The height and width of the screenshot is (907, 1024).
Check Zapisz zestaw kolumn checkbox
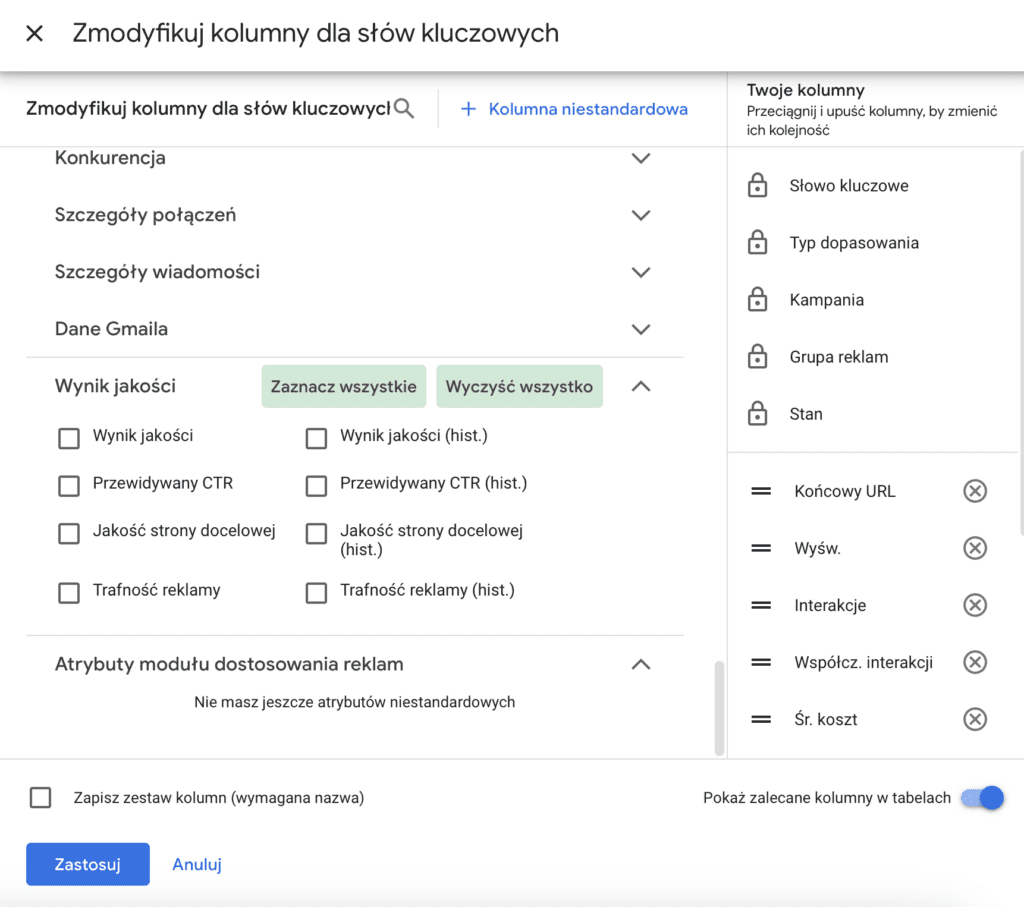pos(41,798)
